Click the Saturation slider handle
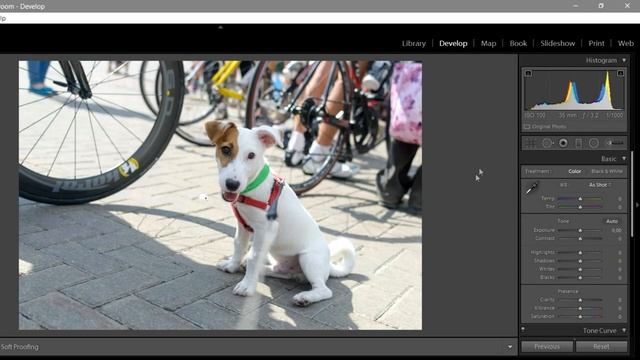Screen dimensions: 640x360 [x=580, y=316]
